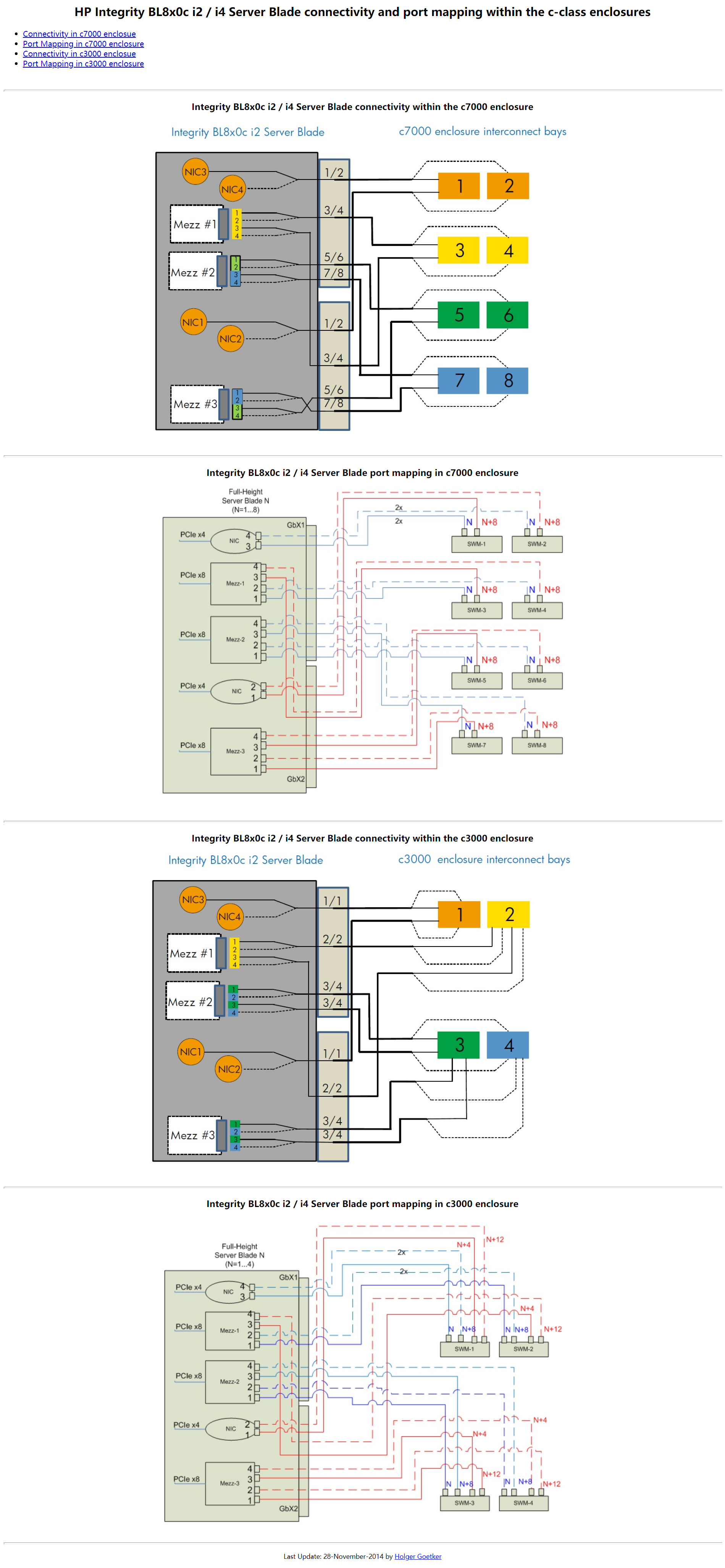The image size is (725, 1568).
Task: Follow the Port Mapping in c7000 enclosure link
Action: [83, 44]
